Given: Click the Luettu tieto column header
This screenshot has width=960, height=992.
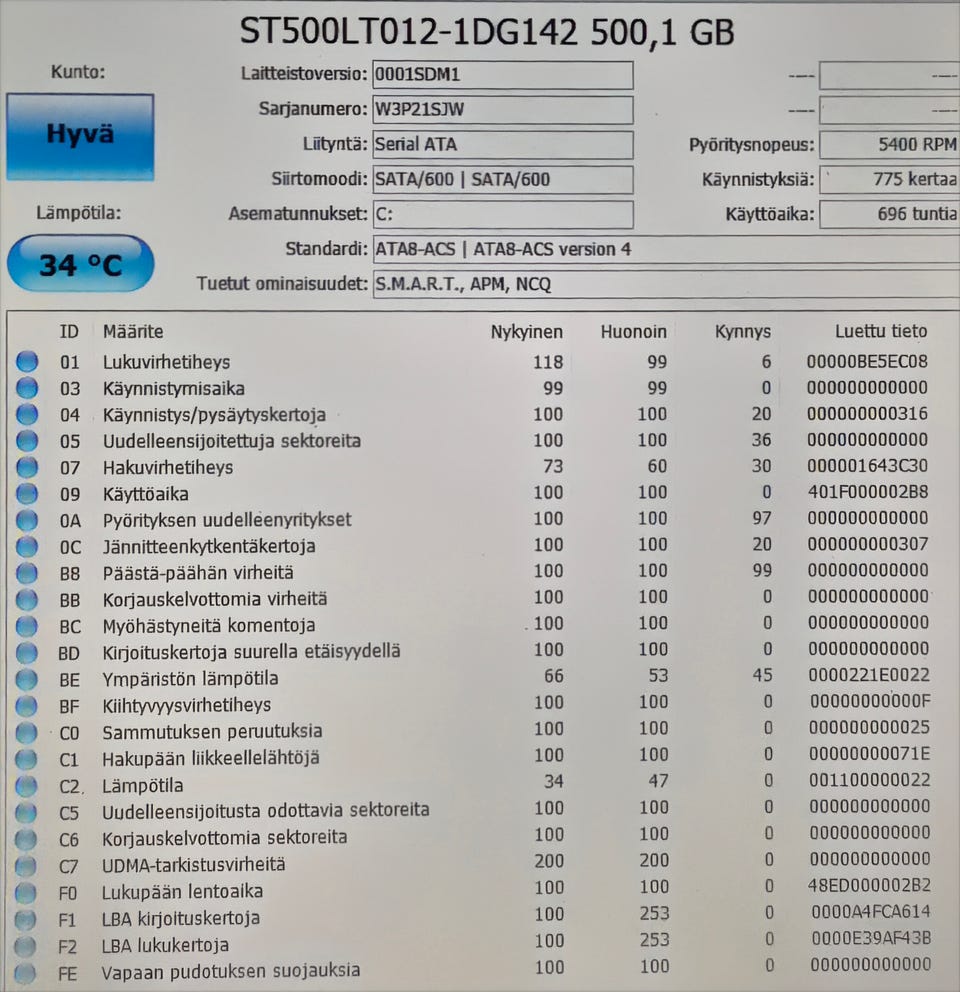Looking at the screenshot, I should coord(881,331).
